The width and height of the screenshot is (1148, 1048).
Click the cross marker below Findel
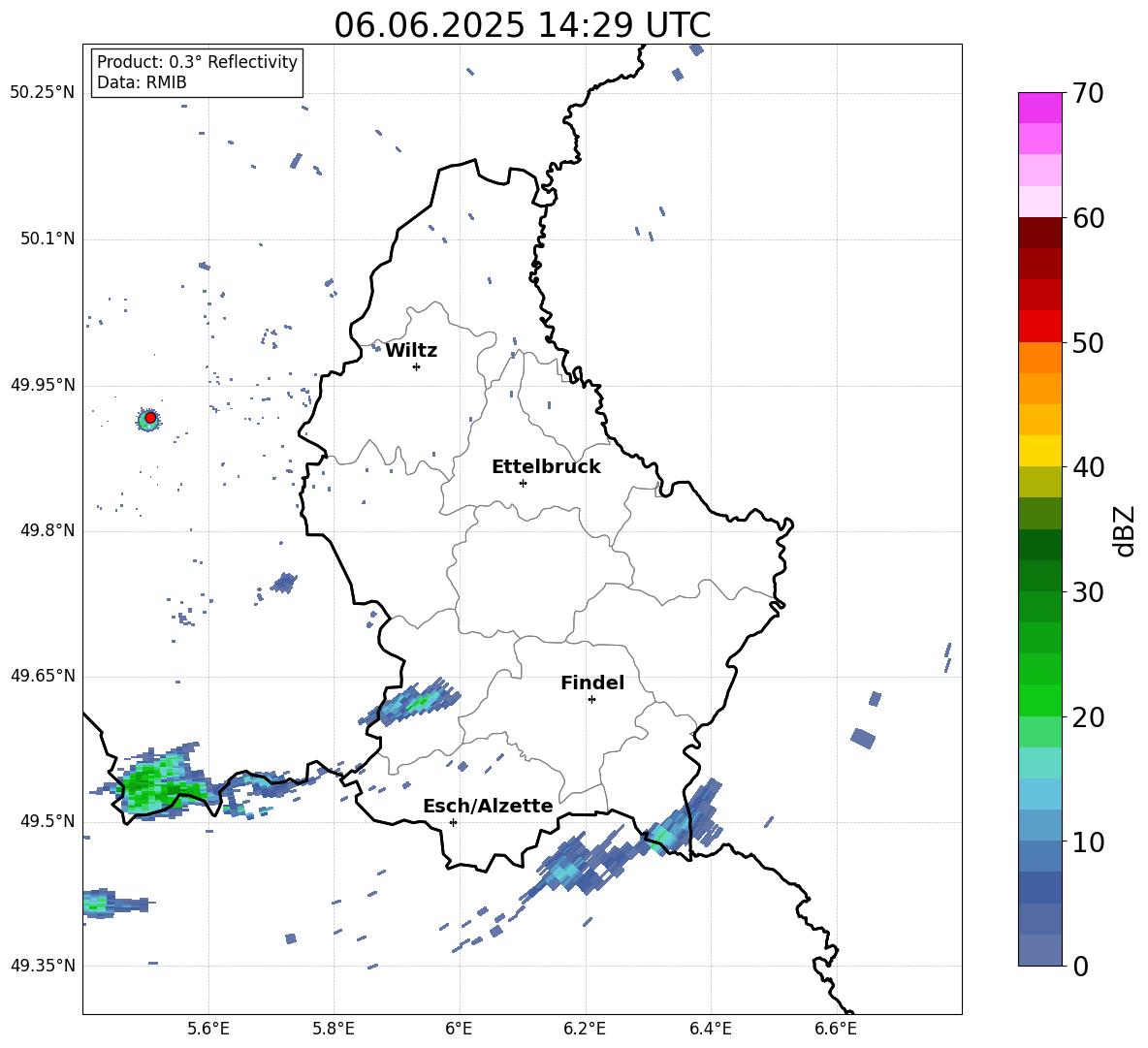(x=591, y=700)
